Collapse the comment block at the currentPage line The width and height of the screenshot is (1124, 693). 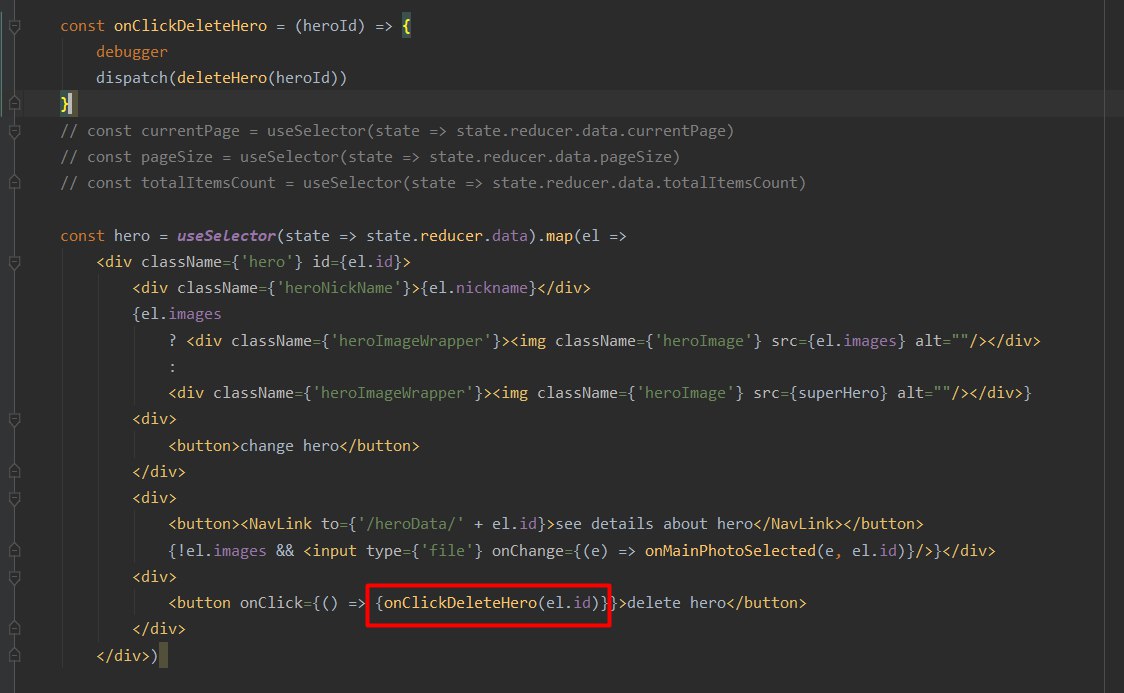point(14,131)
